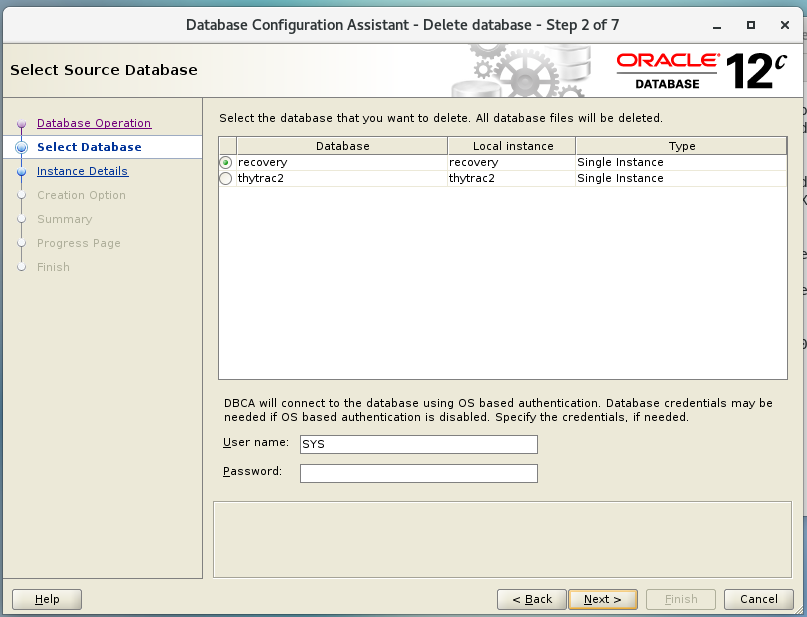Image resolution: width=807 pixels, height=617 pixels.
Task: Go to the Instance Details step link
Action: (x=82, y=171)
